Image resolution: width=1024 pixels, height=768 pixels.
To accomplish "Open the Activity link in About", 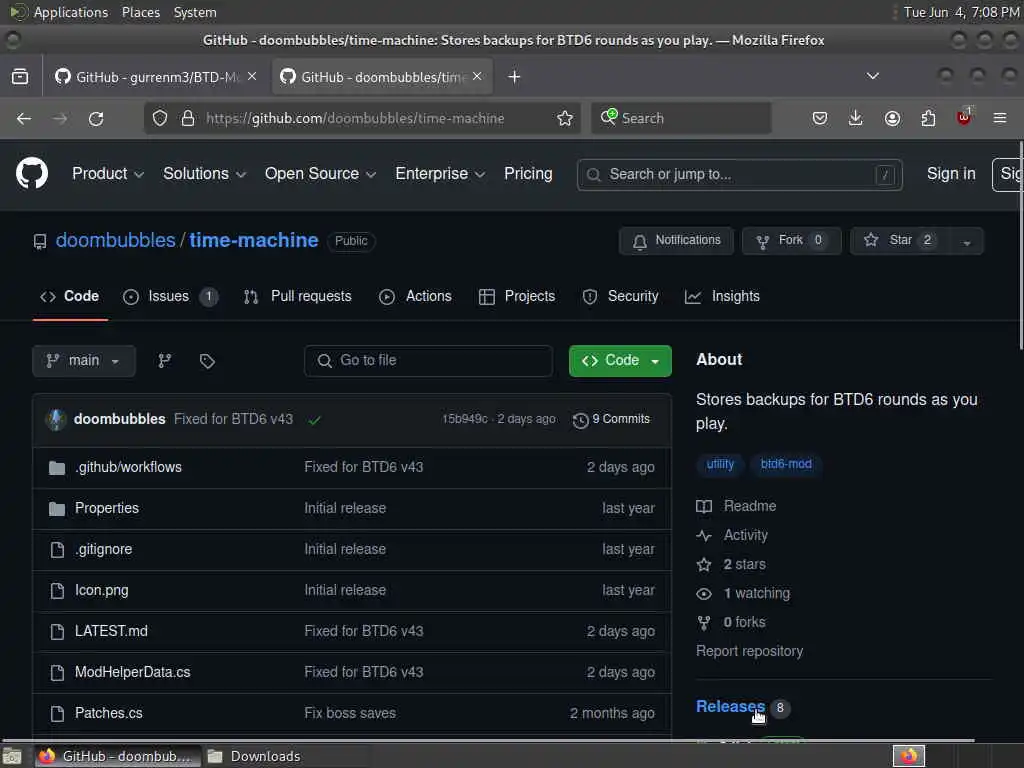I will pyautogui.click(x=732, y=536).
